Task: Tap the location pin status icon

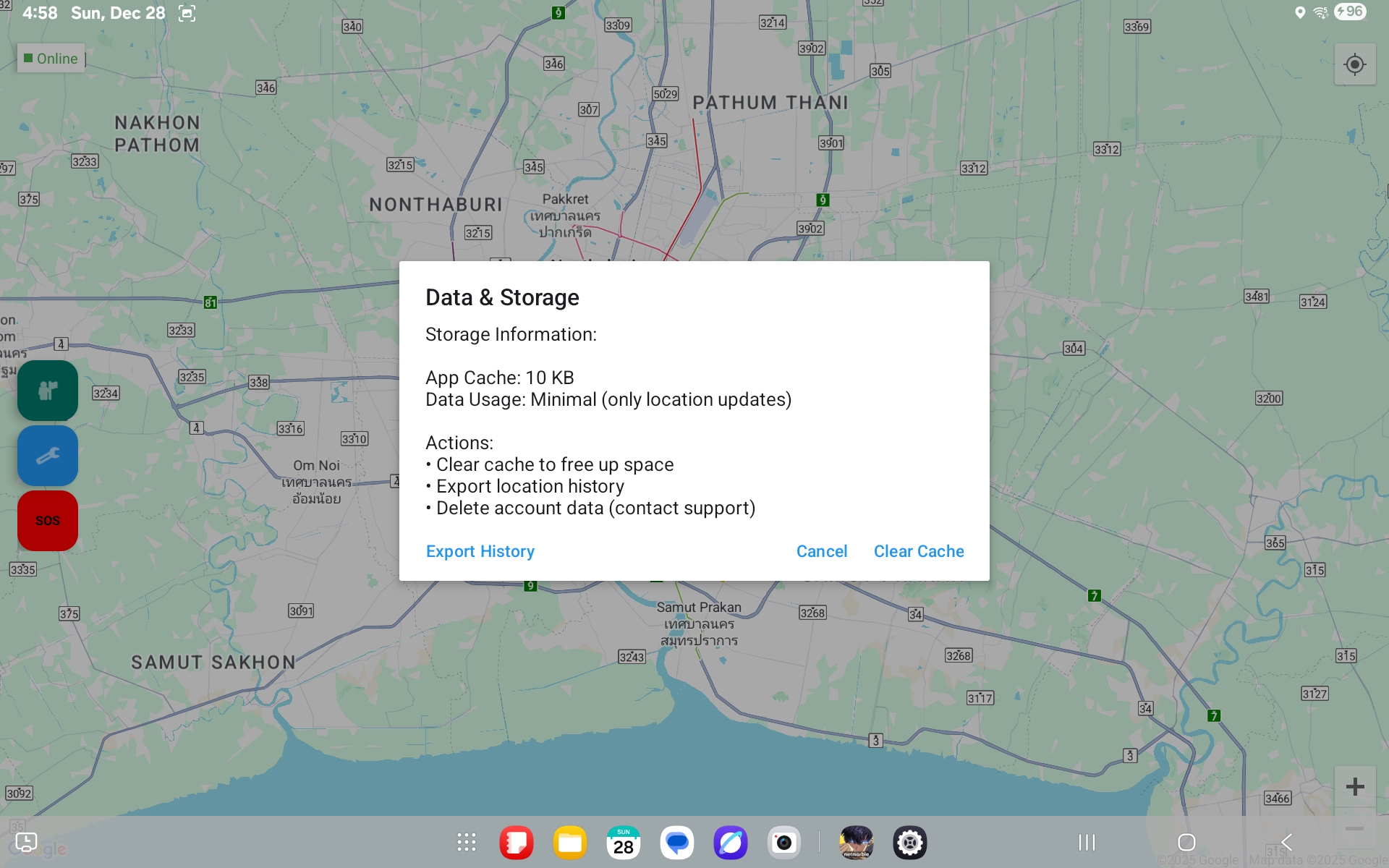Action: [1300, 12]
